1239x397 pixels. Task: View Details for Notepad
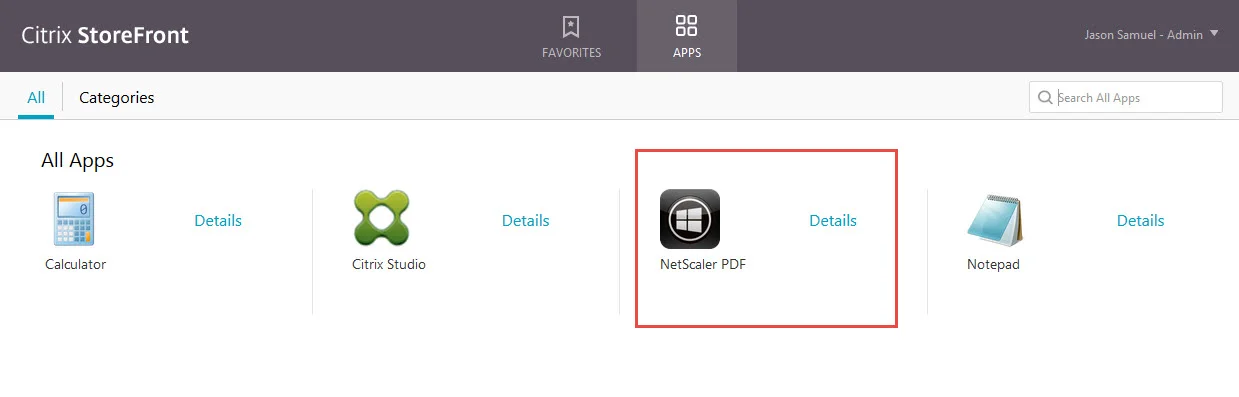click(1141, 220)
